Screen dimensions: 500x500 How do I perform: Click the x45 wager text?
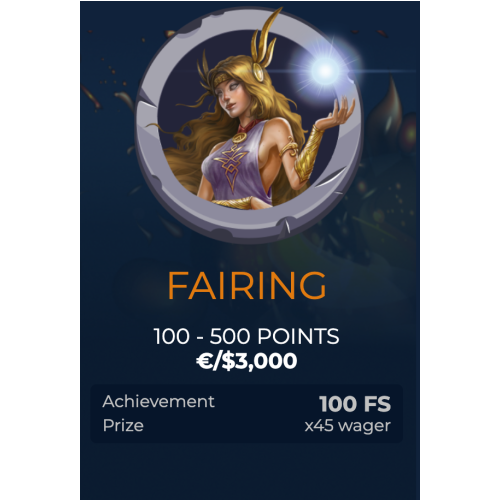pyautogui.click(x=348, y=426)
